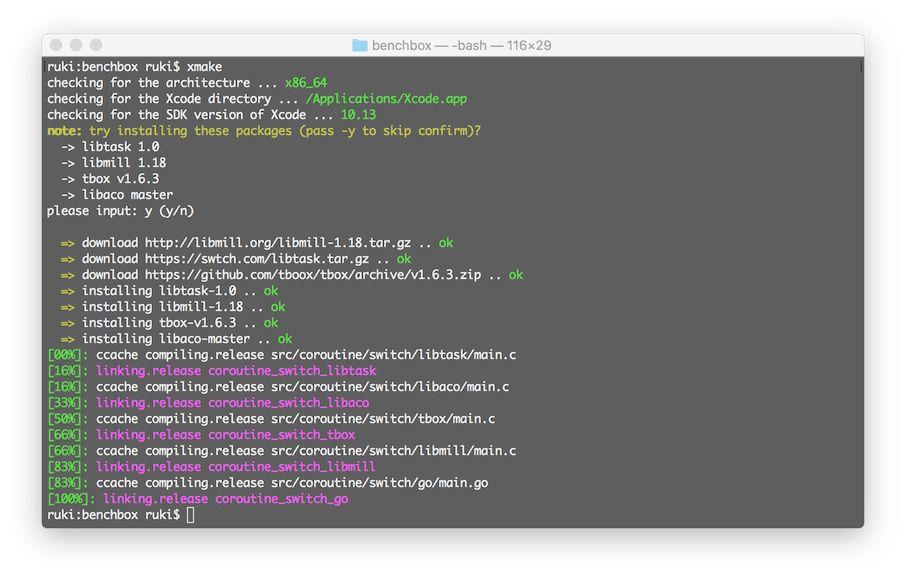Click the window title 'benchbox — -bash — 116×29'

click(x=461, y=45)
